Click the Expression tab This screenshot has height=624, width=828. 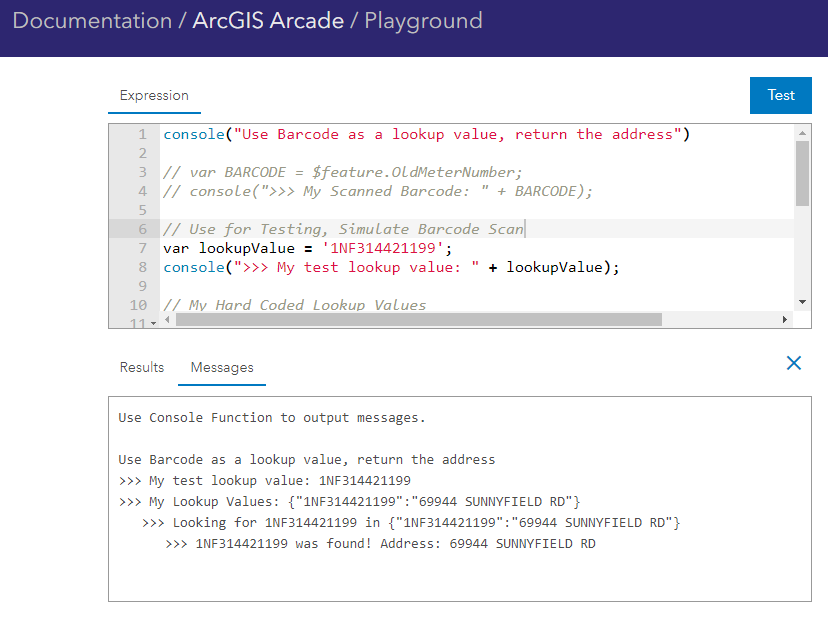point(154,95)
